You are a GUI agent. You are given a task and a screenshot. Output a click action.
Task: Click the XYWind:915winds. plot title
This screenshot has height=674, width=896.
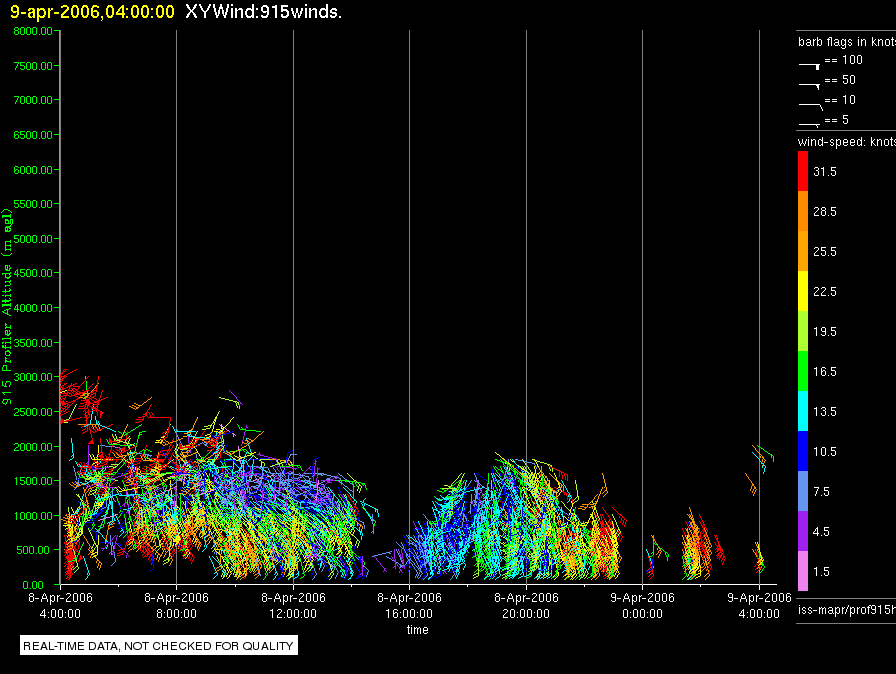(263, 12)
